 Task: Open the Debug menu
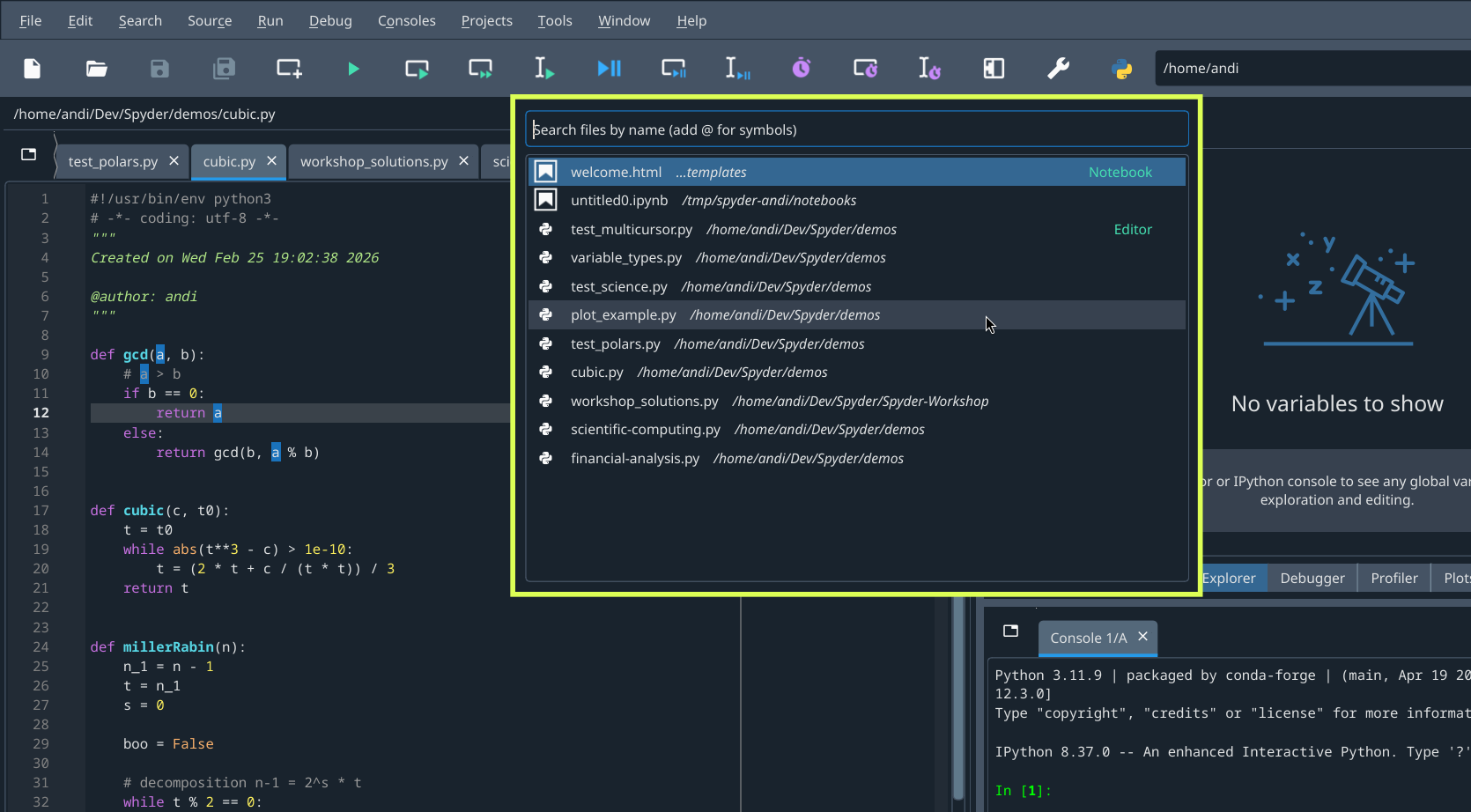point(330,20)
